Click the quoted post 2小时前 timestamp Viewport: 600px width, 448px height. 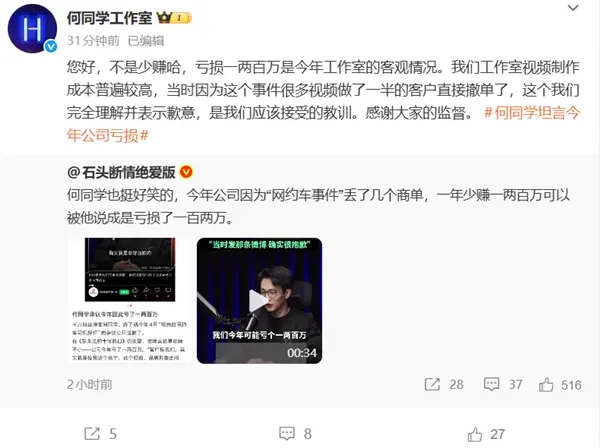coord(90,384)
